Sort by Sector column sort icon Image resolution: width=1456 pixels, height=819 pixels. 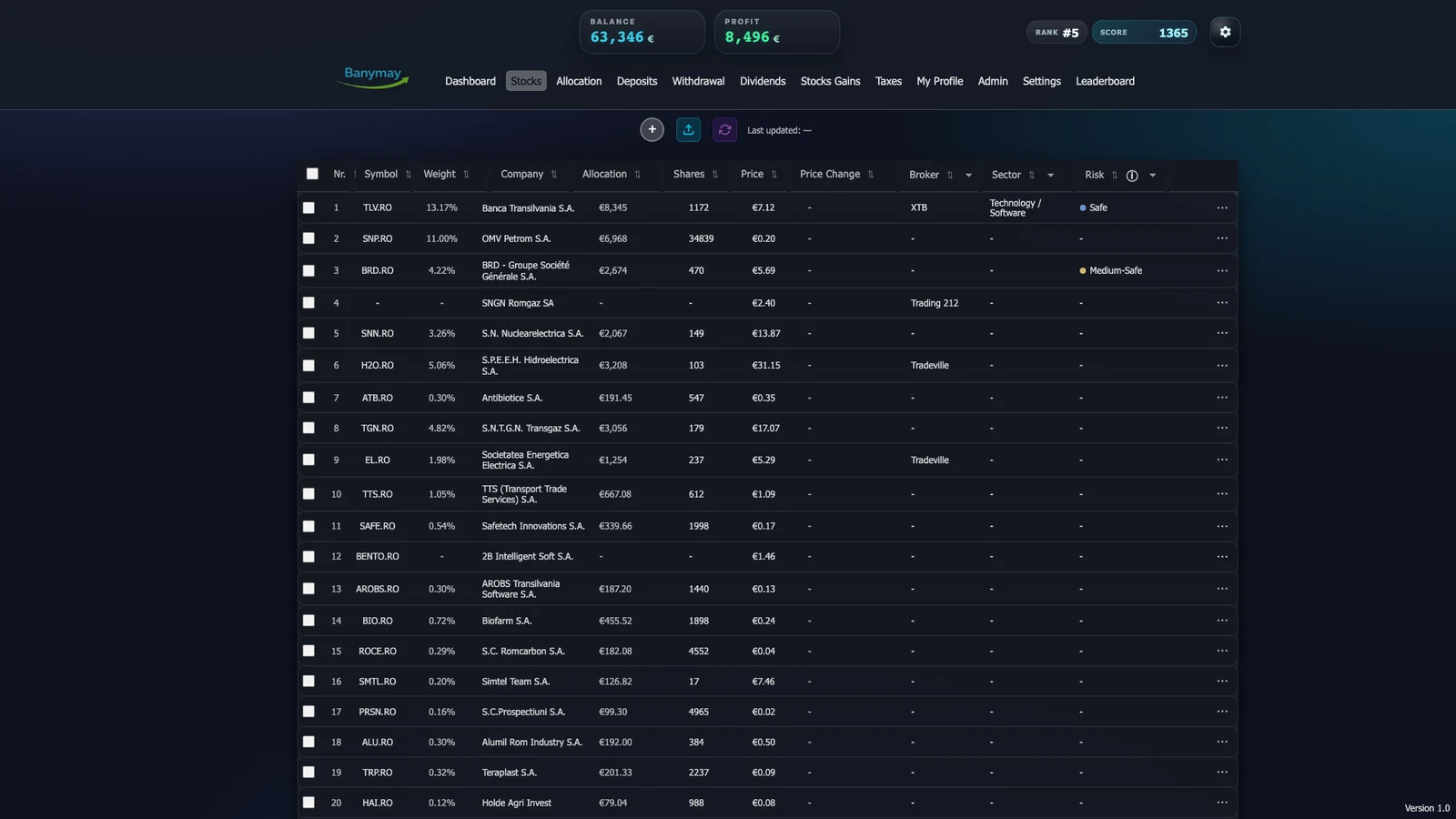(x=1031, y=176)
